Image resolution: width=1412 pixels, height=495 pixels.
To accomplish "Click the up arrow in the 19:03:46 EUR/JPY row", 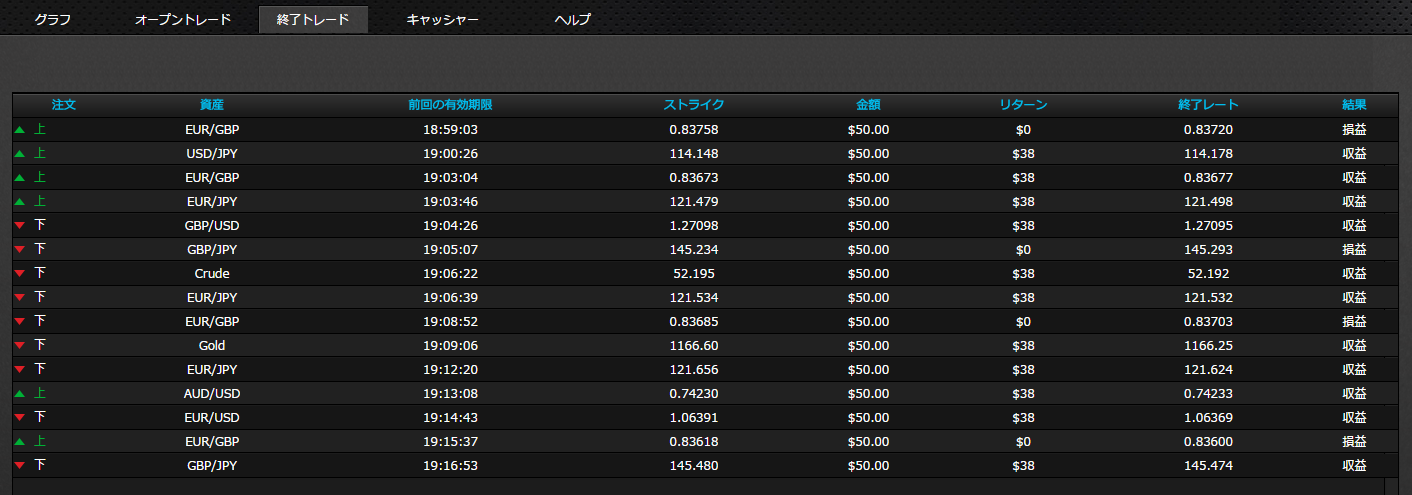I will point(19,202).
